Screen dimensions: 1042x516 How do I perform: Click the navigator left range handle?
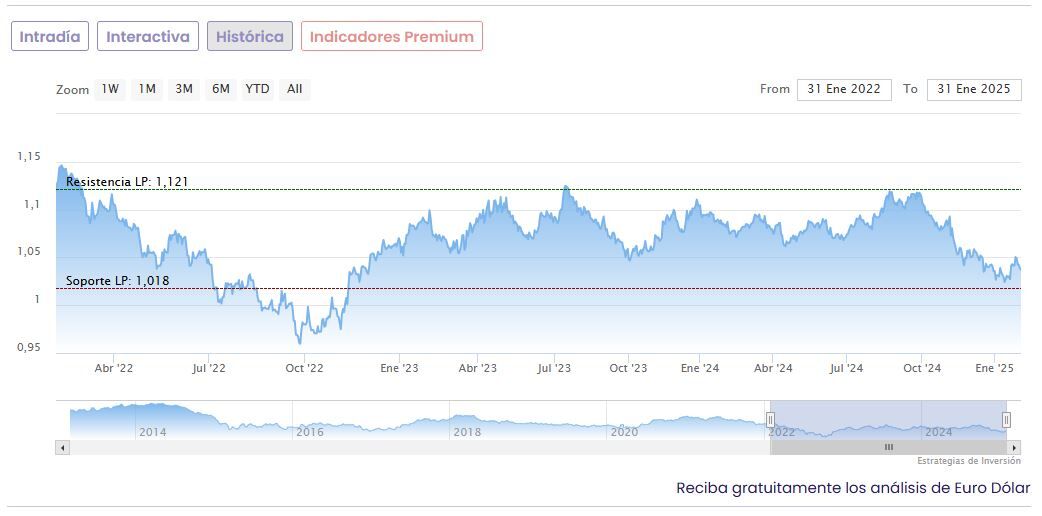(x=770, y=420)
